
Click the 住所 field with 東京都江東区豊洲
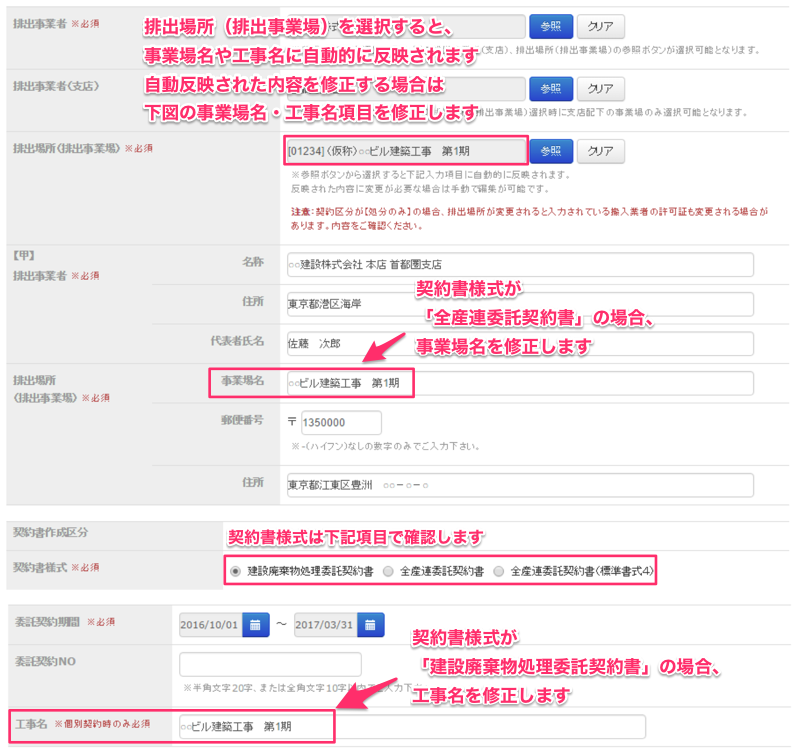point(518,485)
